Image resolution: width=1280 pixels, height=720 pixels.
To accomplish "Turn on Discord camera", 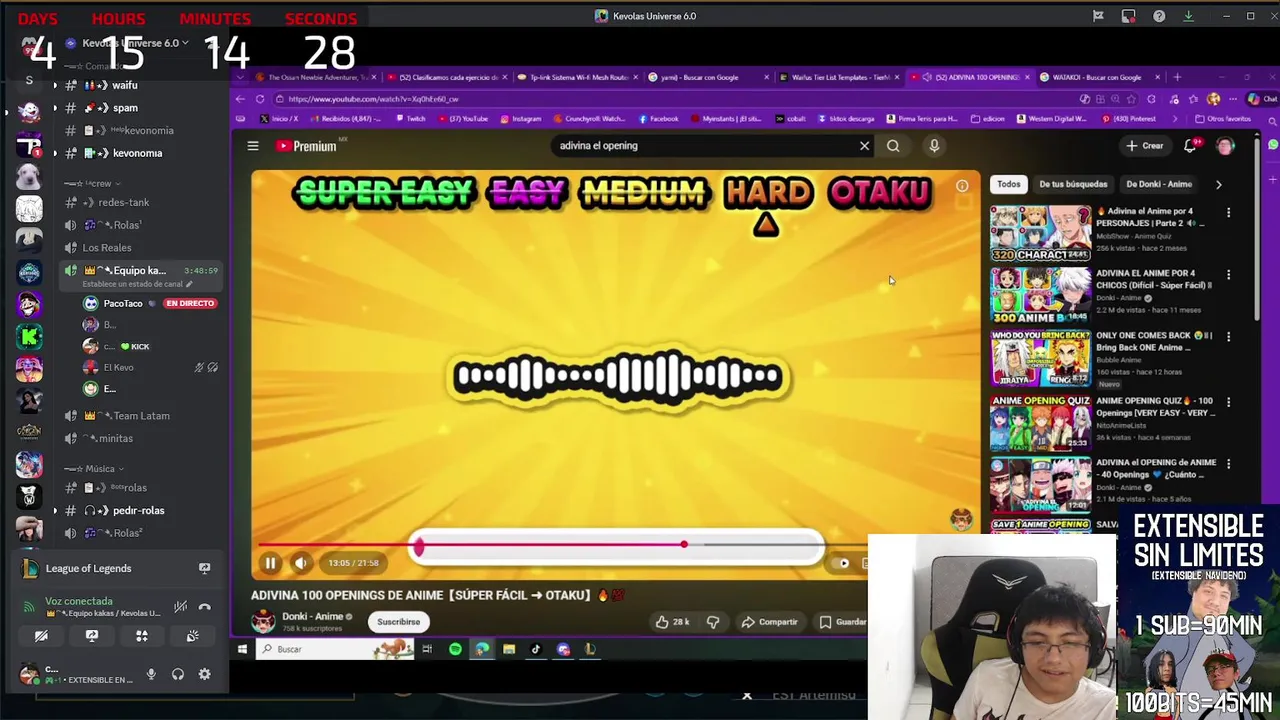I will (x=41, y=636).
